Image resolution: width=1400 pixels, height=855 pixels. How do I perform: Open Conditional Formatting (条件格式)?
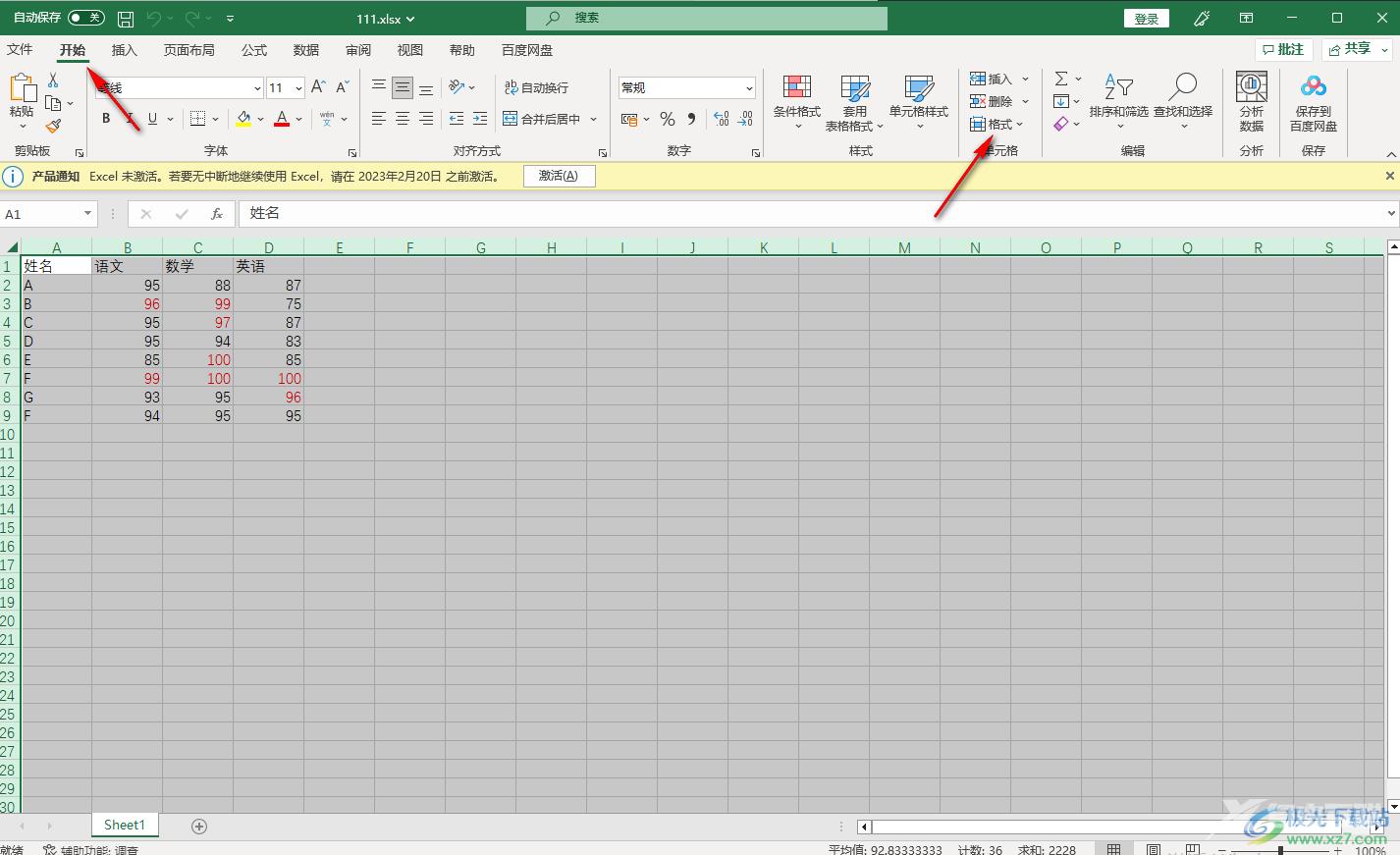coord(797,103)
